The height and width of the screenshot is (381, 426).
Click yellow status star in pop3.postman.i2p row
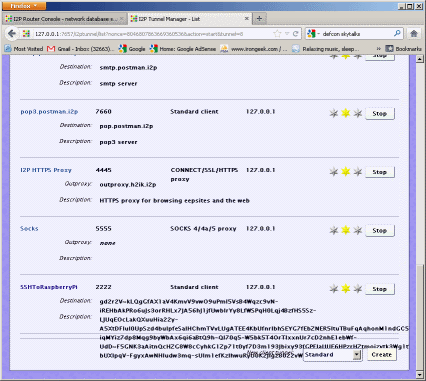pos(346,113)
